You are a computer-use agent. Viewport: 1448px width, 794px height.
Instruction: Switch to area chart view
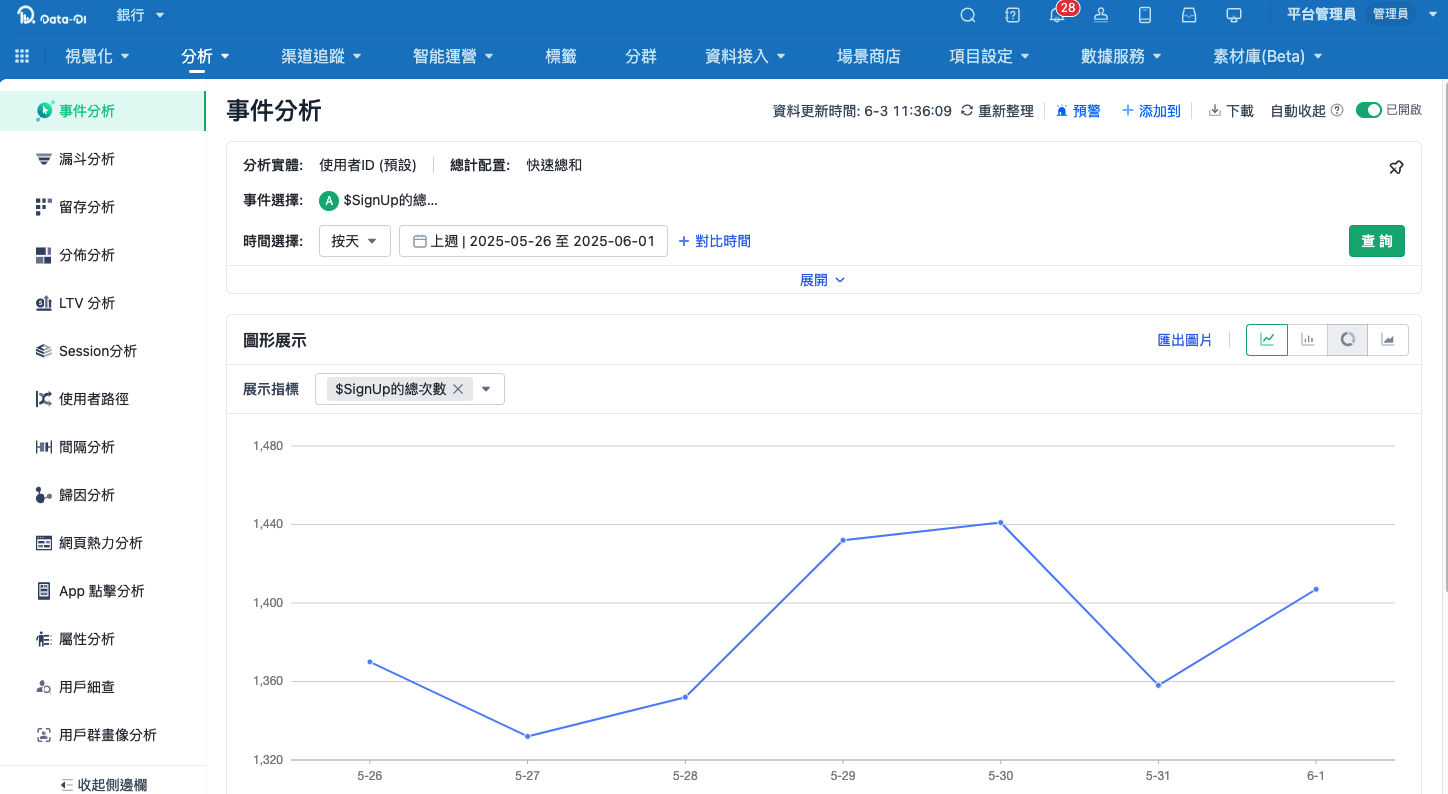coord(1388,340)
